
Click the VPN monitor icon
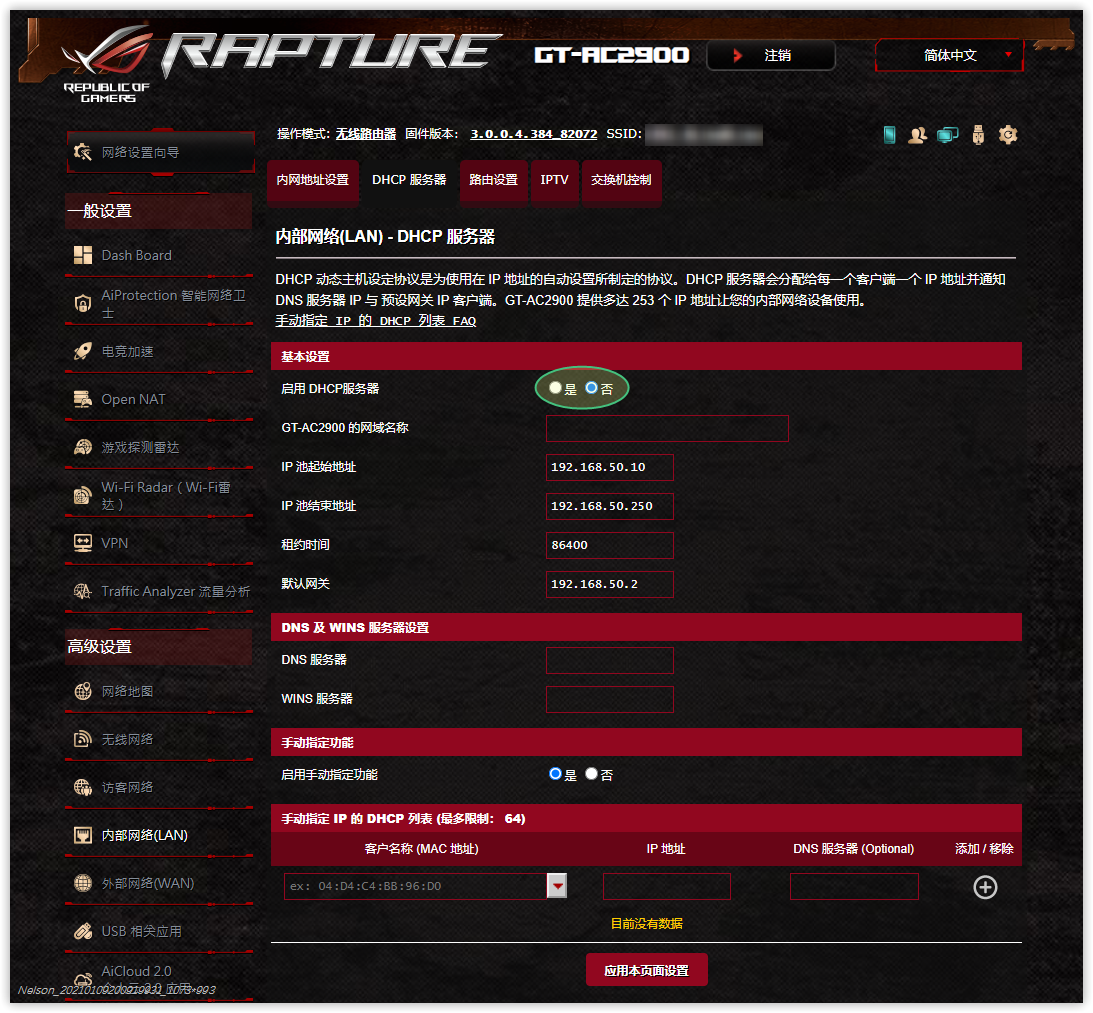pyautogui.click(x=83, y=543)
